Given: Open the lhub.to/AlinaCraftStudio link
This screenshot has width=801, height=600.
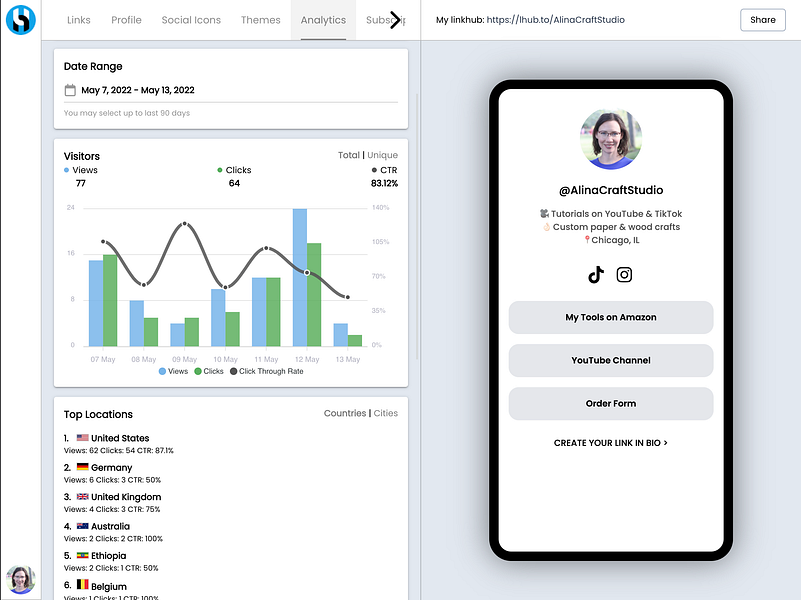Looking at the screenshot, I should click(x=555, y=20).
